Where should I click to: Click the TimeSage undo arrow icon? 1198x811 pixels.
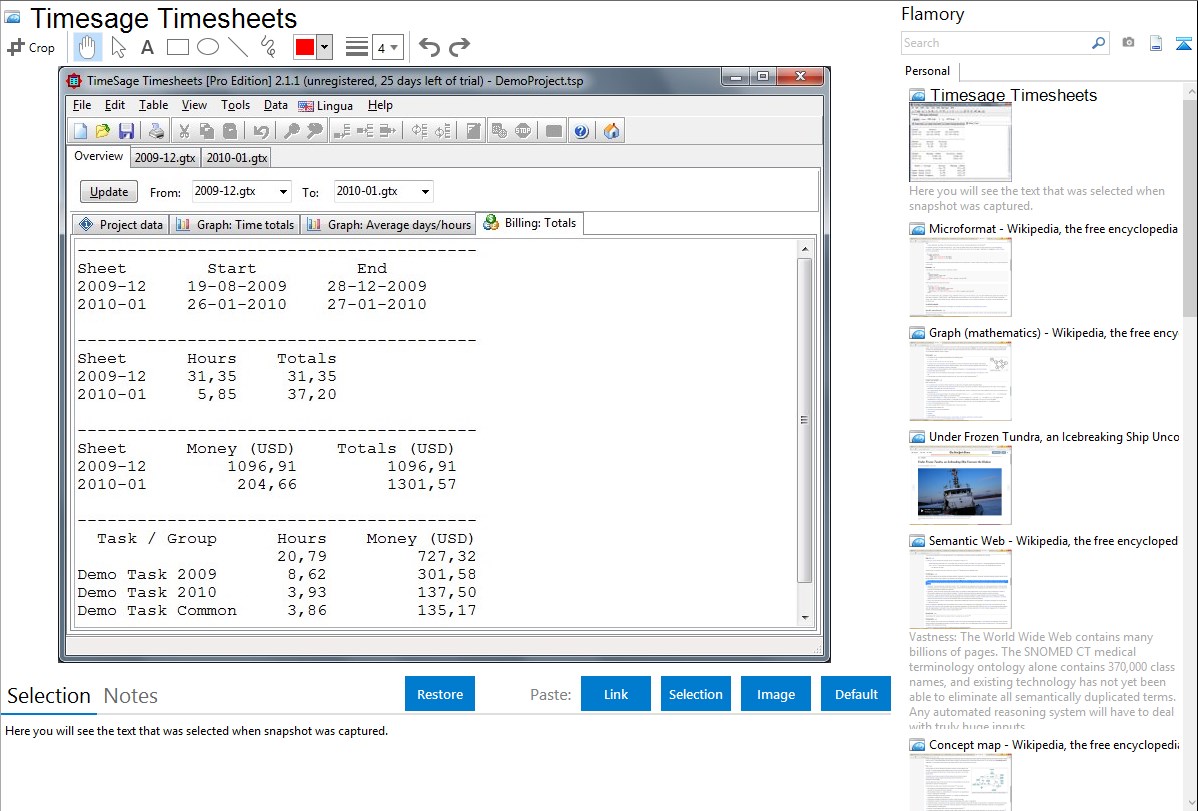pos(261,131)
